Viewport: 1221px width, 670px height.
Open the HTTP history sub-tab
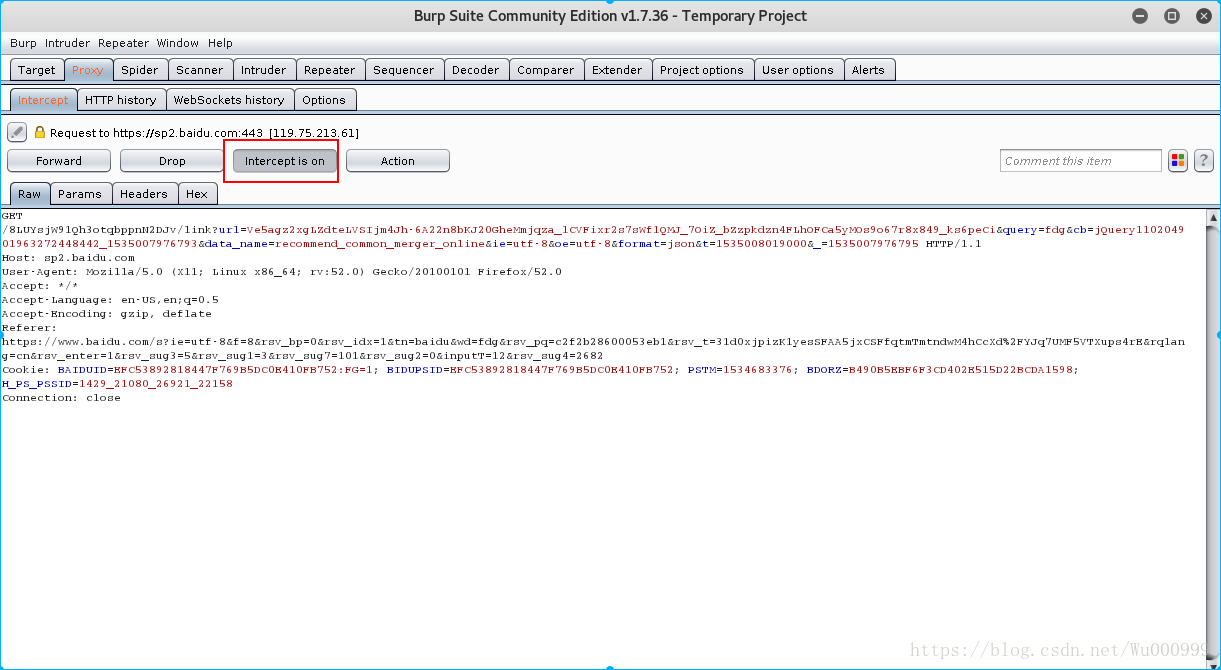[x=121, y=100]
